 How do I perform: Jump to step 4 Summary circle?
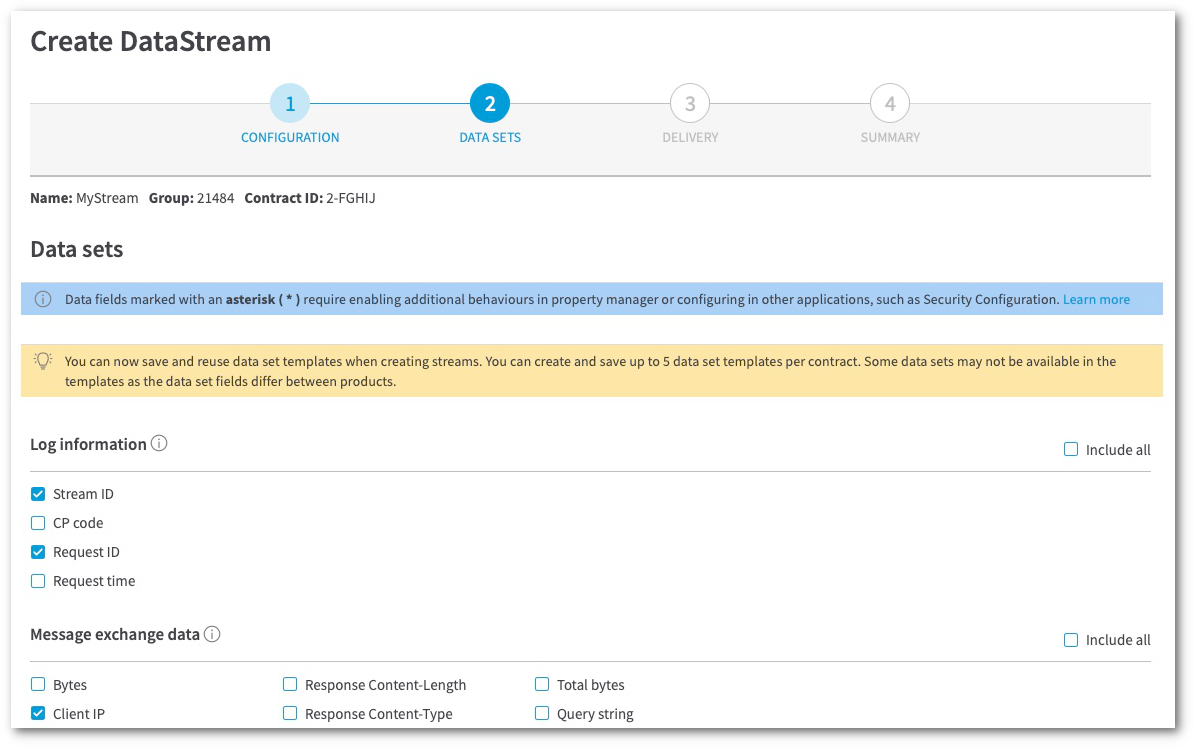890,103
